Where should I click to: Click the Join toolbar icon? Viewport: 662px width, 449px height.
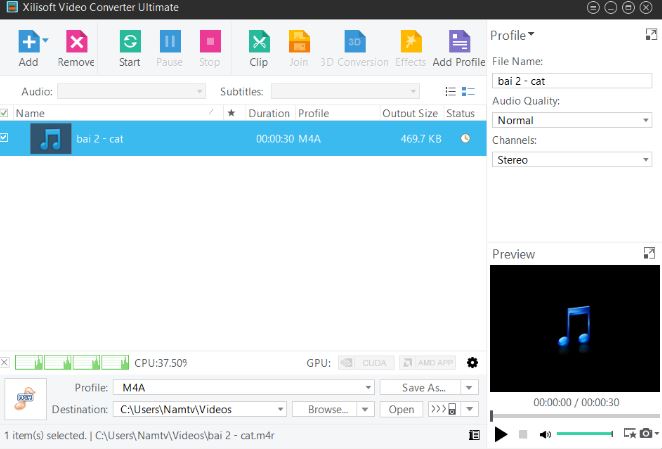(x=299, y=41)
